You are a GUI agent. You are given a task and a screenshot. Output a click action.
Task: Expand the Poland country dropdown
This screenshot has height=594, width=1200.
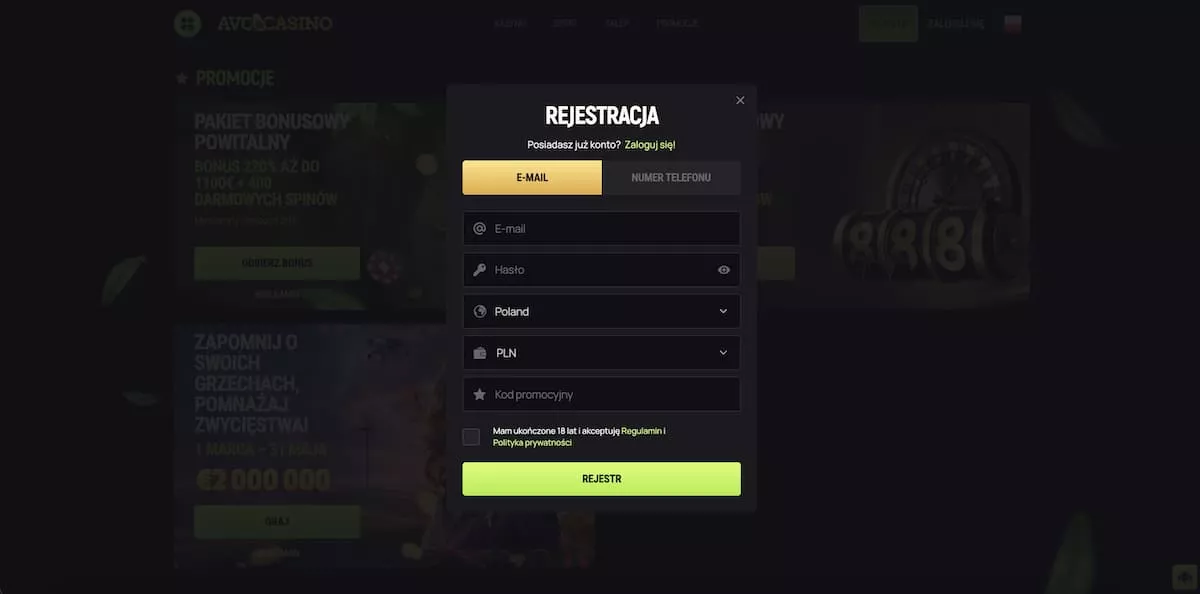pyautogui.click(x=601, y=311)
